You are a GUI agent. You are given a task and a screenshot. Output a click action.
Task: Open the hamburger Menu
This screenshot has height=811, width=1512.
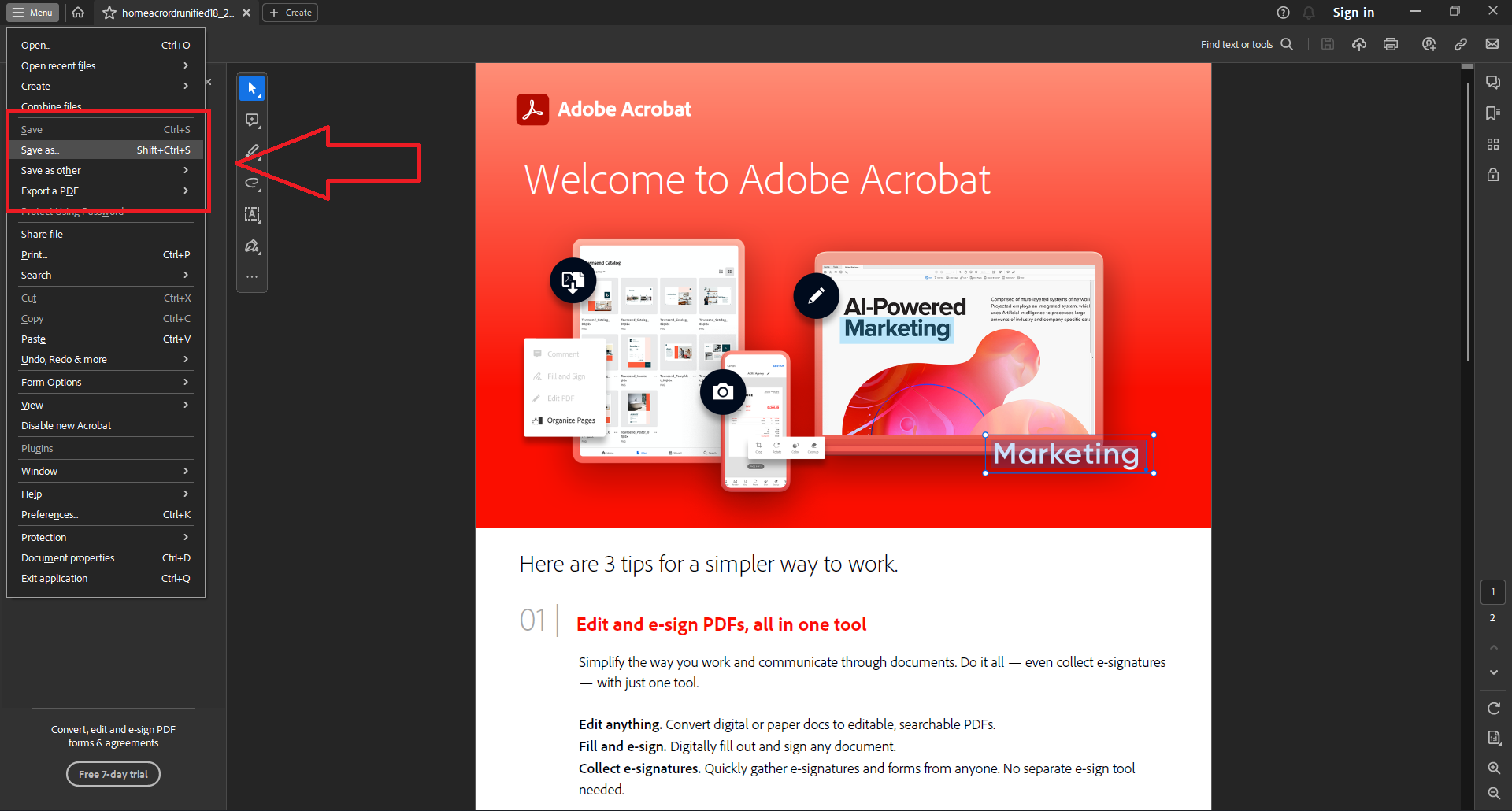pos(32,13)
